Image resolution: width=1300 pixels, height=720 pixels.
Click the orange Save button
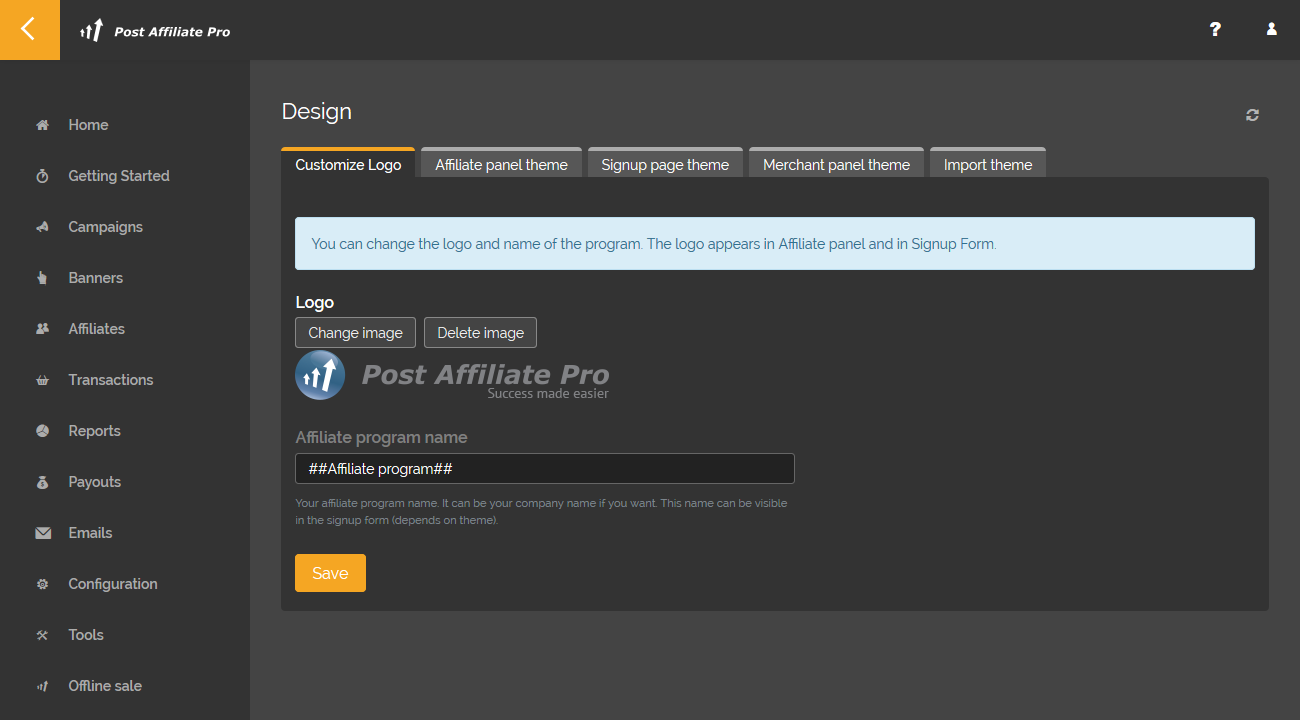pyautogui.click(x=330, y=573)
